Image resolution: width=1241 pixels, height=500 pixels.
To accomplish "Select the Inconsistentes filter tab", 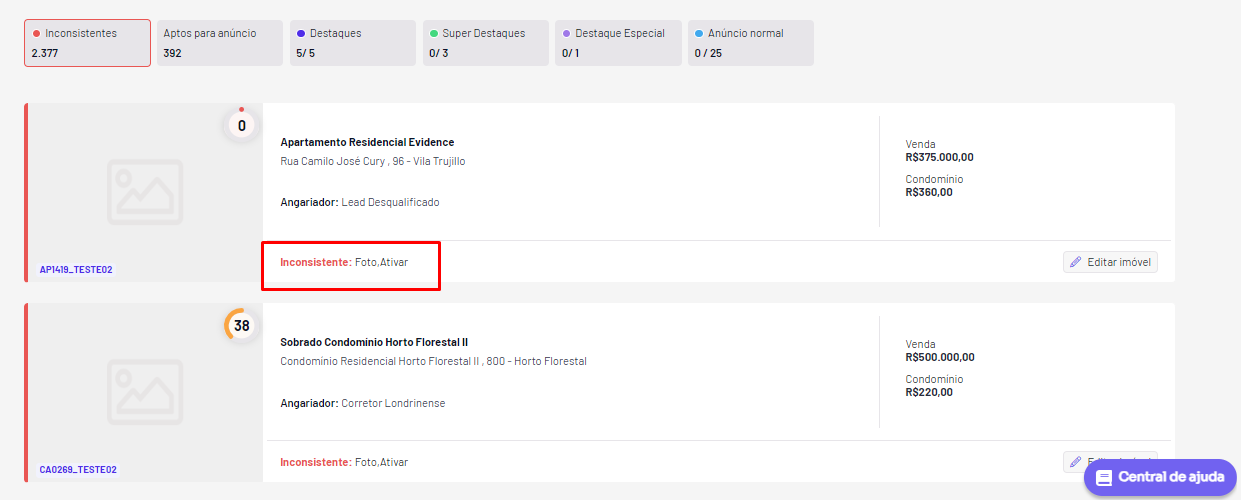I will tap(87, 43).
